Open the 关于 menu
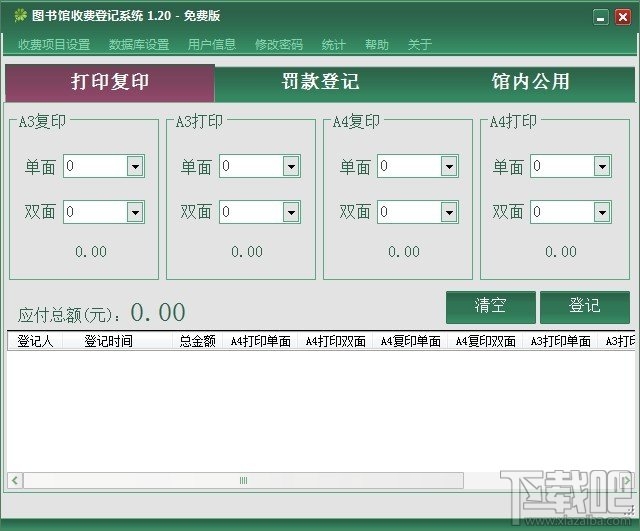Screen dimensions: 640x531 click(420, 44)
